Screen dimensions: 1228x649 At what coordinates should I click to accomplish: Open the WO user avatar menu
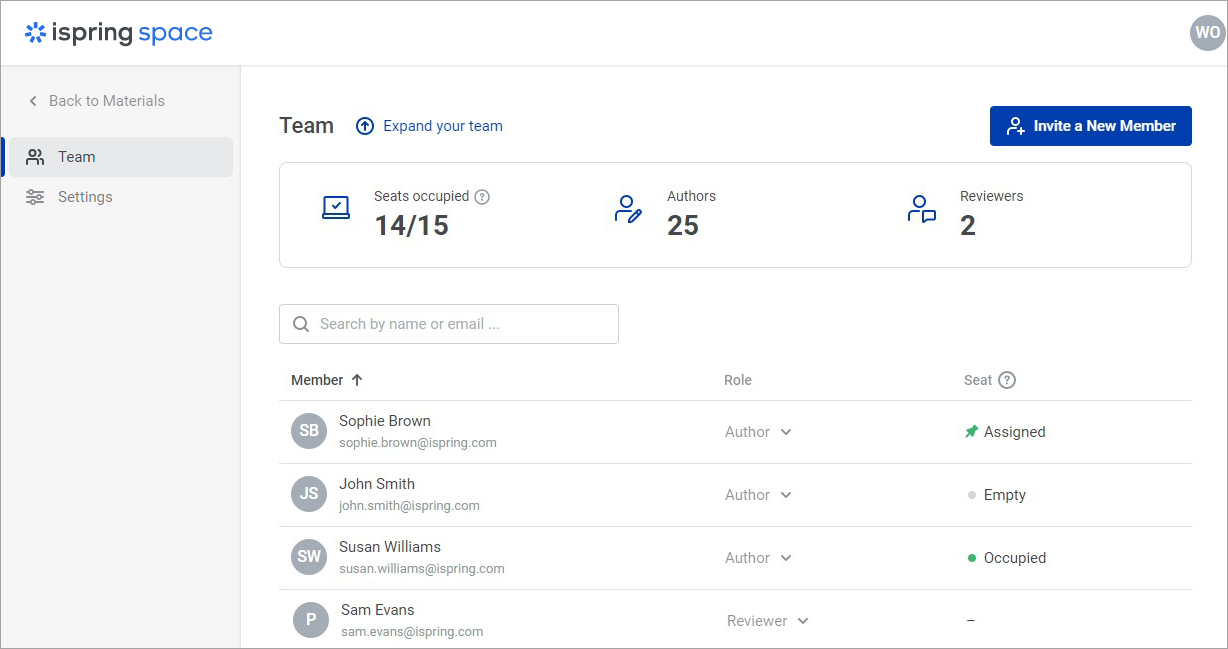(1207, 33)
